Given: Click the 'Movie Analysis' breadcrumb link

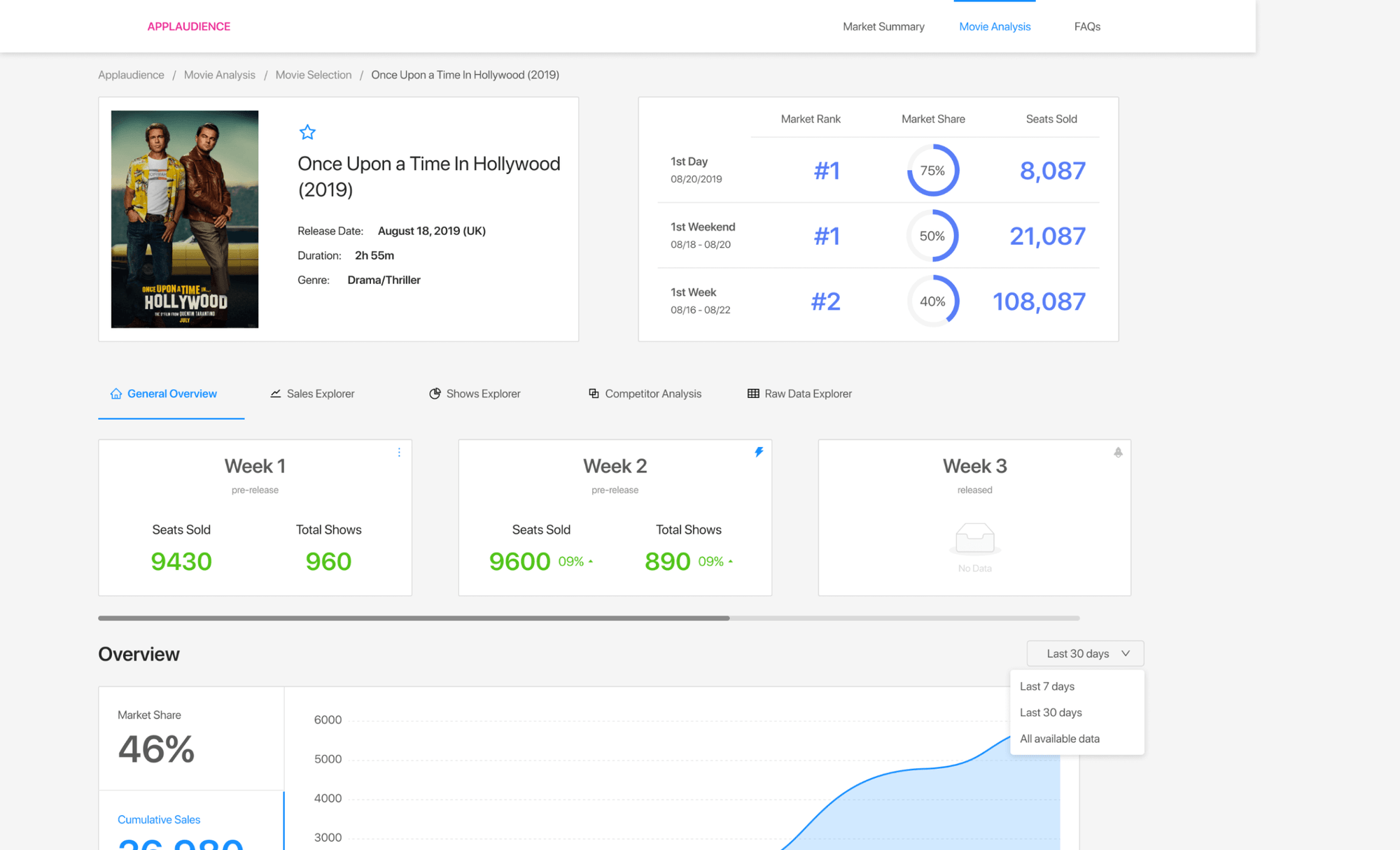Looking at the screenshot, I should [x=219, y=75].
